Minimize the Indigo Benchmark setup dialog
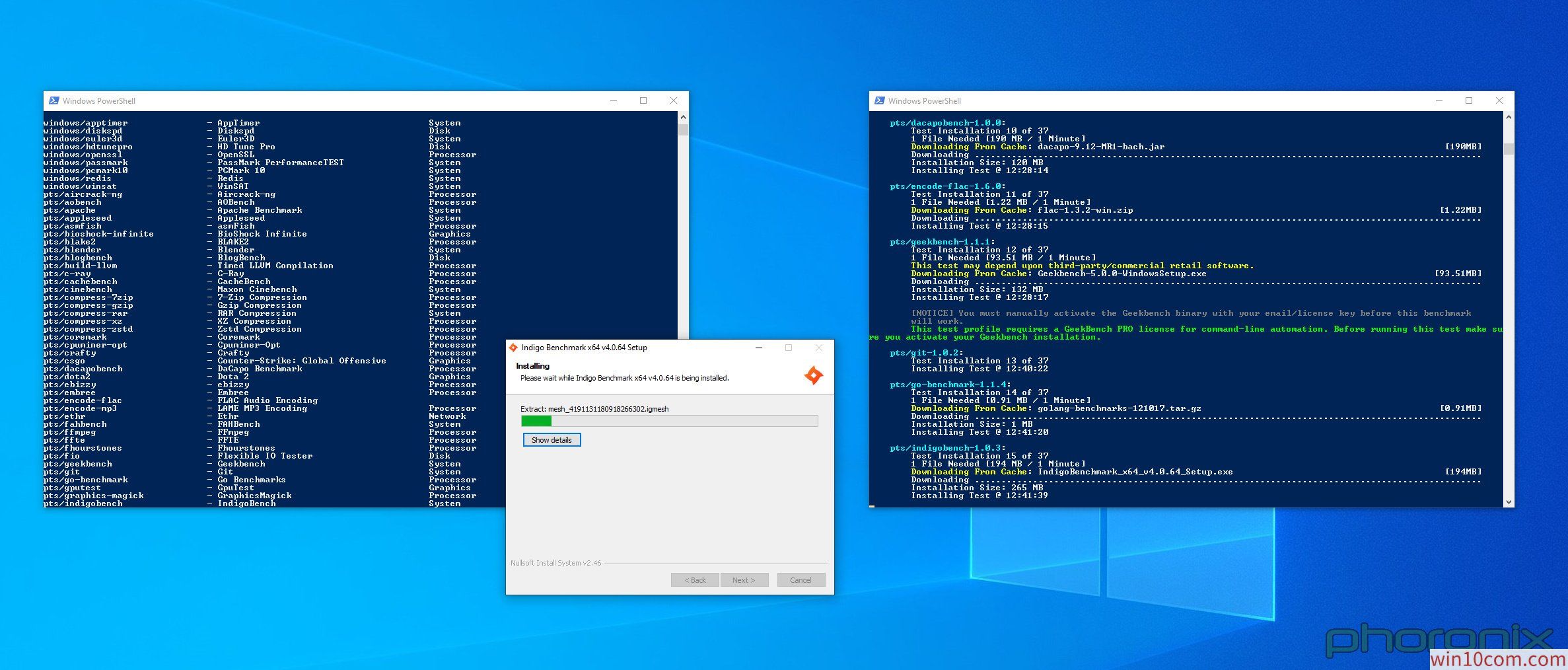This screenshot has height=670, width=1568. 759,348
